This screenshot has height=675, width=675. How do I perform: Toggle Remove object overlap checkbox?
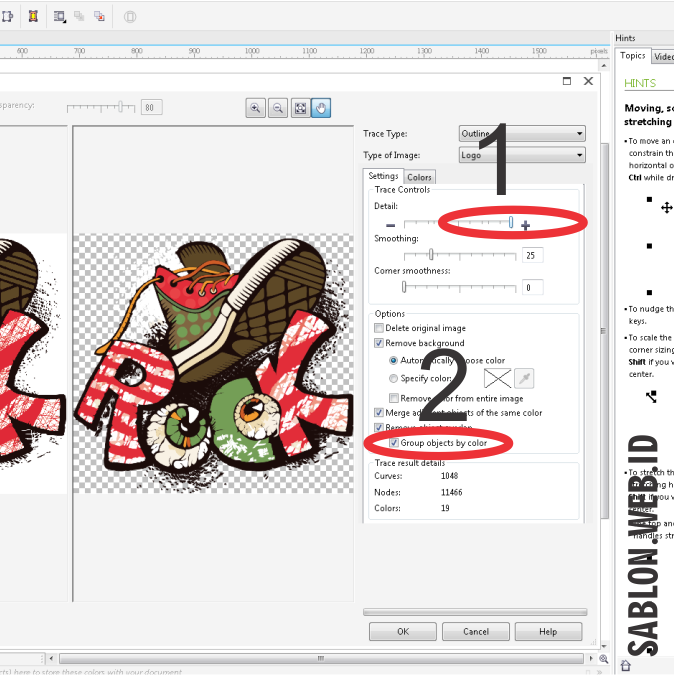tap(379, 427)
